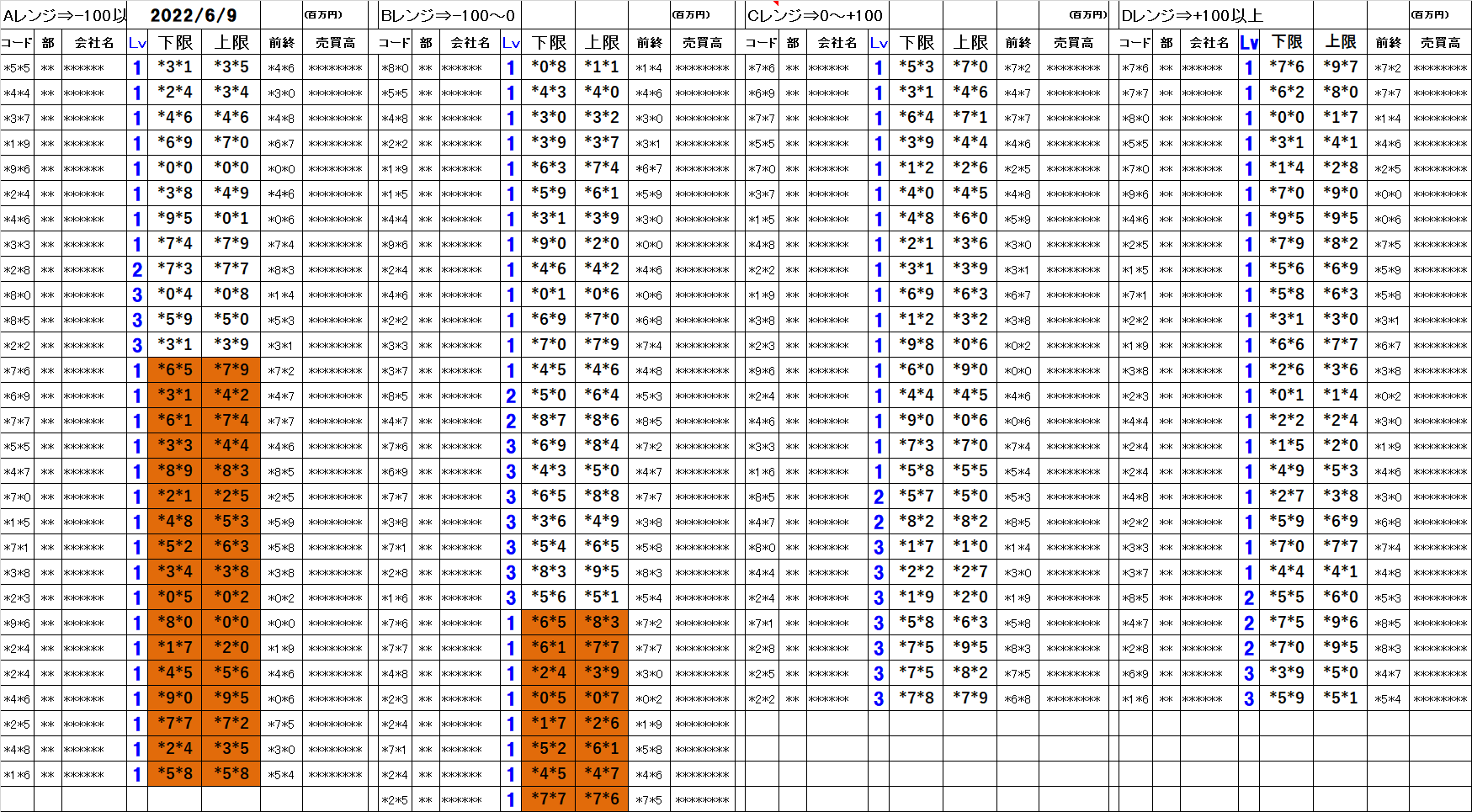The width and height of the screenshot is (1472, 812).
Task: Click orange Aレンジ 上限 cell *4*2
Action: click(x=231, y=395)
